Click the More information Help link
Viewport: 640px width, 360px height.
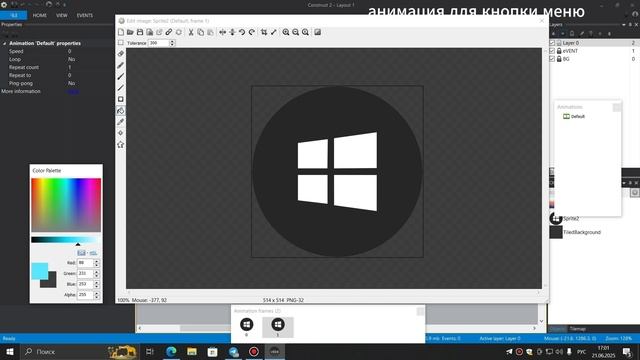point(73,92)
